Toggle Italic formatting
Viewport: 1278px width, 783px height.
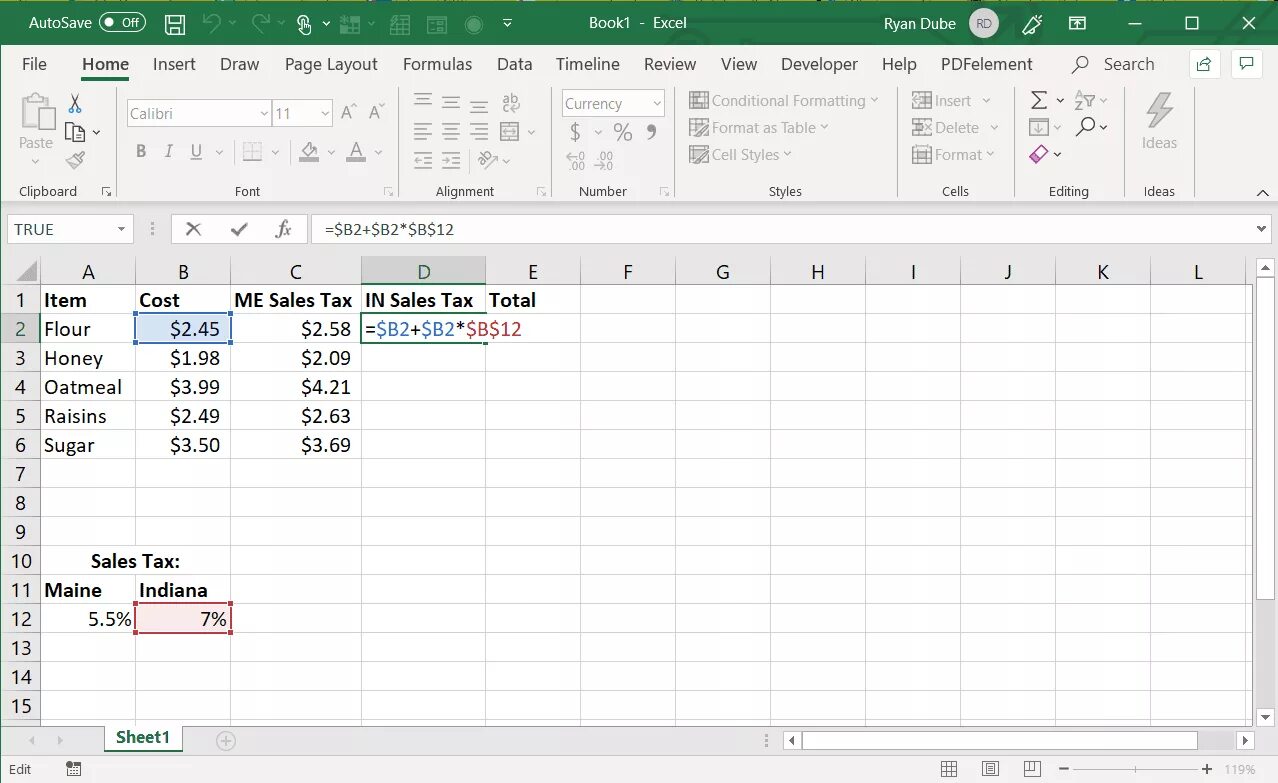tap(168, 152)
